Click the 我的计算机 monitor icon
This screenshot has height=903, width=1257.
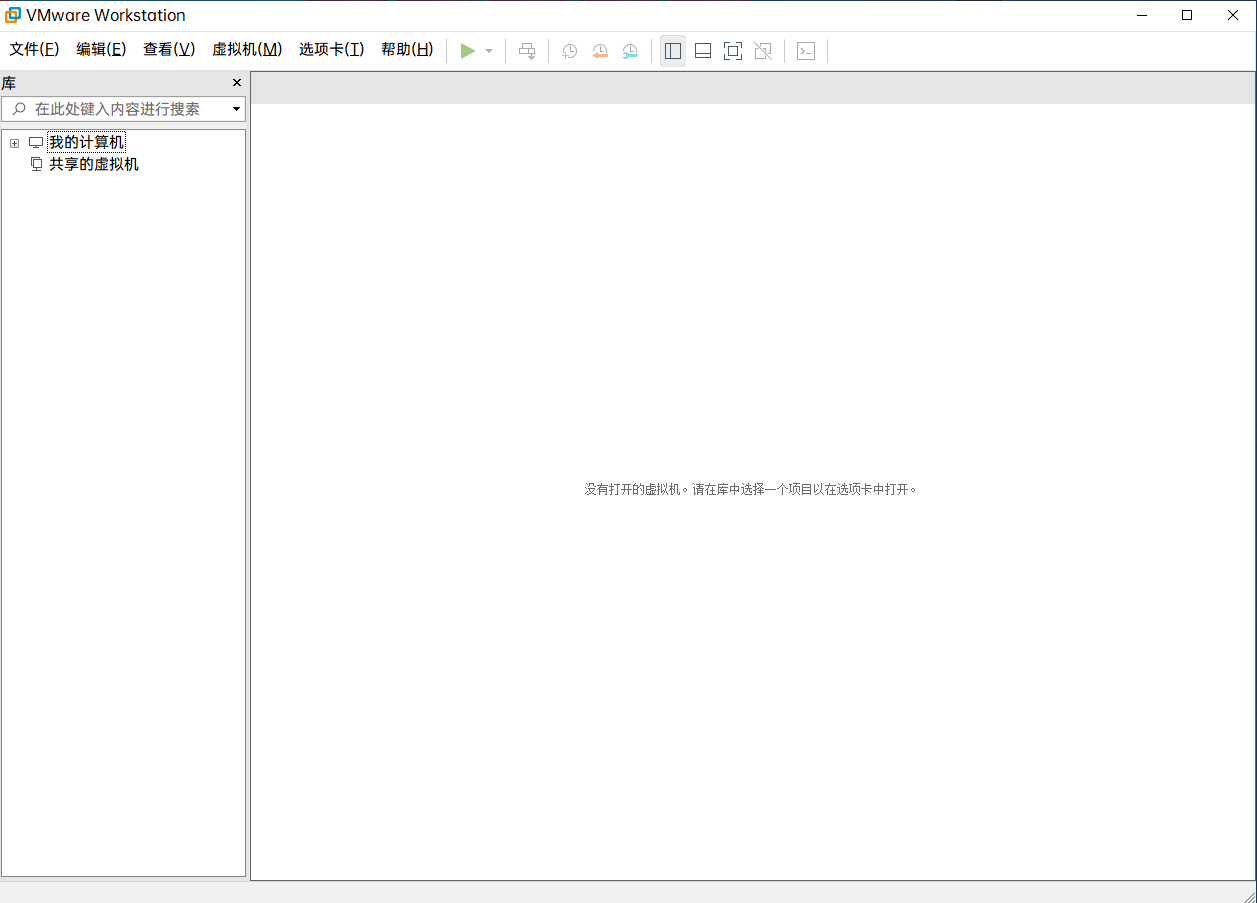[x=36, y=143]
